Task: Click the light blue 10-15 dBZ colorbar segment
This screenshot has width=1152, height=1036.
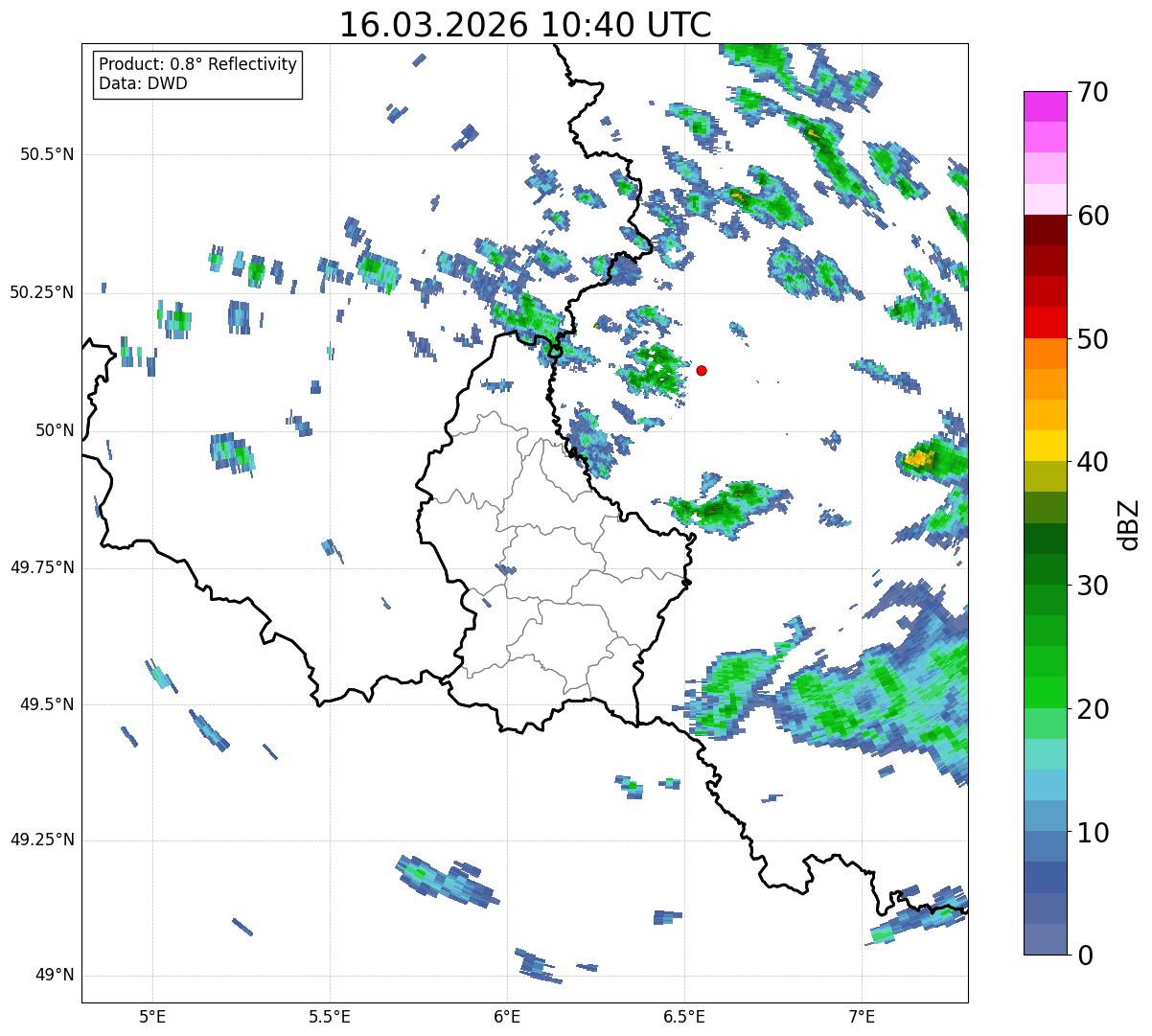Action: (1045, 785)
